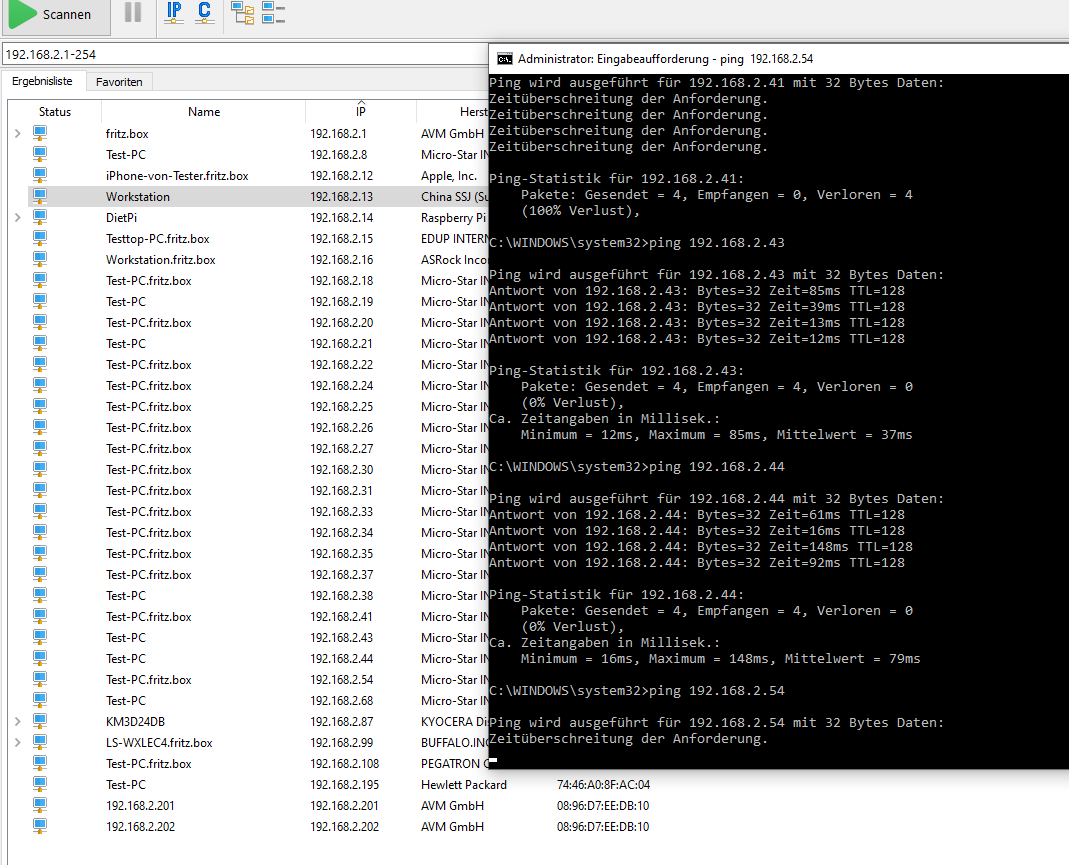
Task: Click the status icon for 192.168.2.201 row
Action: tap(40, 806)
